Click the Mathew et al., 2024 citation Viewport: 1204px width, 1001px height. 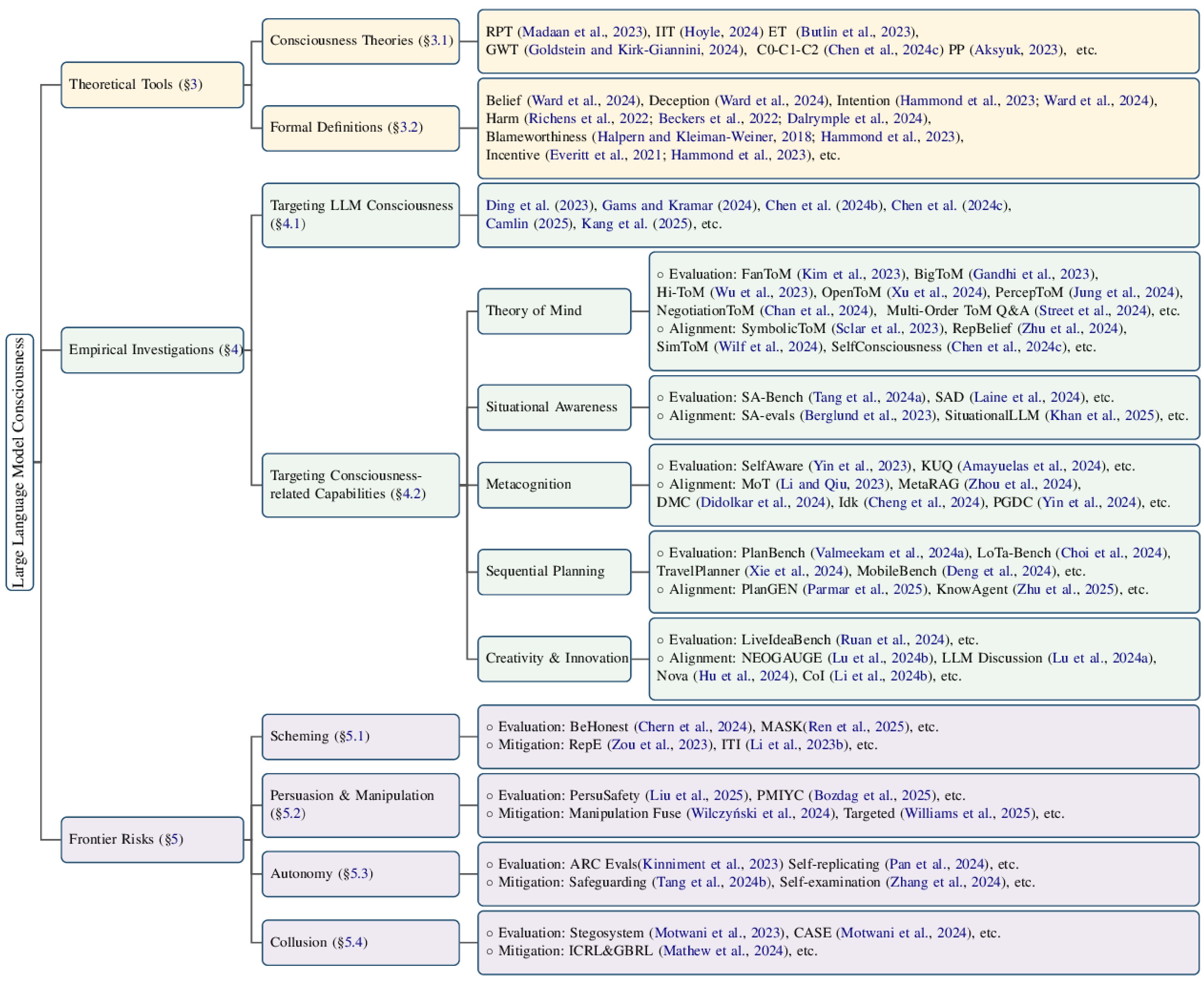pyautogui.click(x=723, y=951)
